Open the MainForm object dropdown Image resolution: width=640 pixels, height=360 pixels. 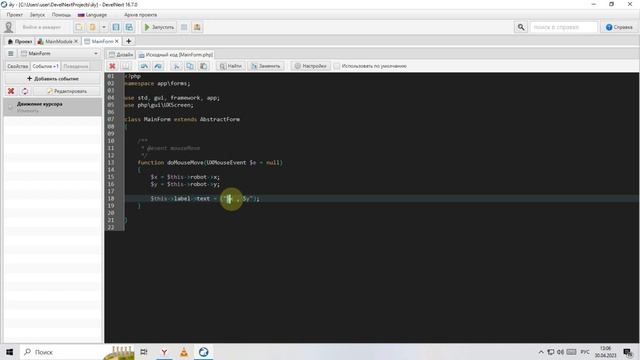click(x=60, y=53)
